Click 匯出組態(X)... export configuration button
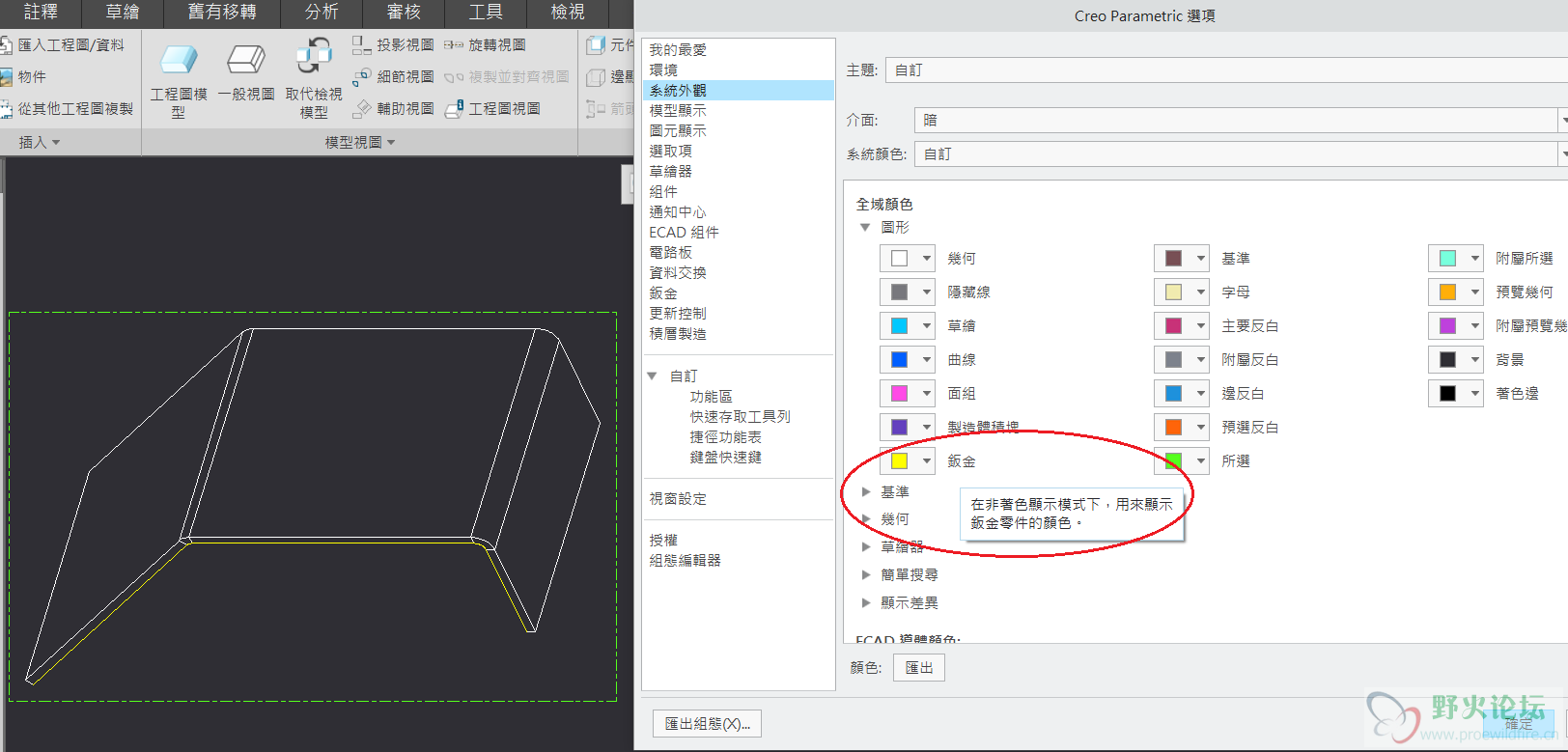This screenshot has height=752, width=1568. tap(708, 724)
